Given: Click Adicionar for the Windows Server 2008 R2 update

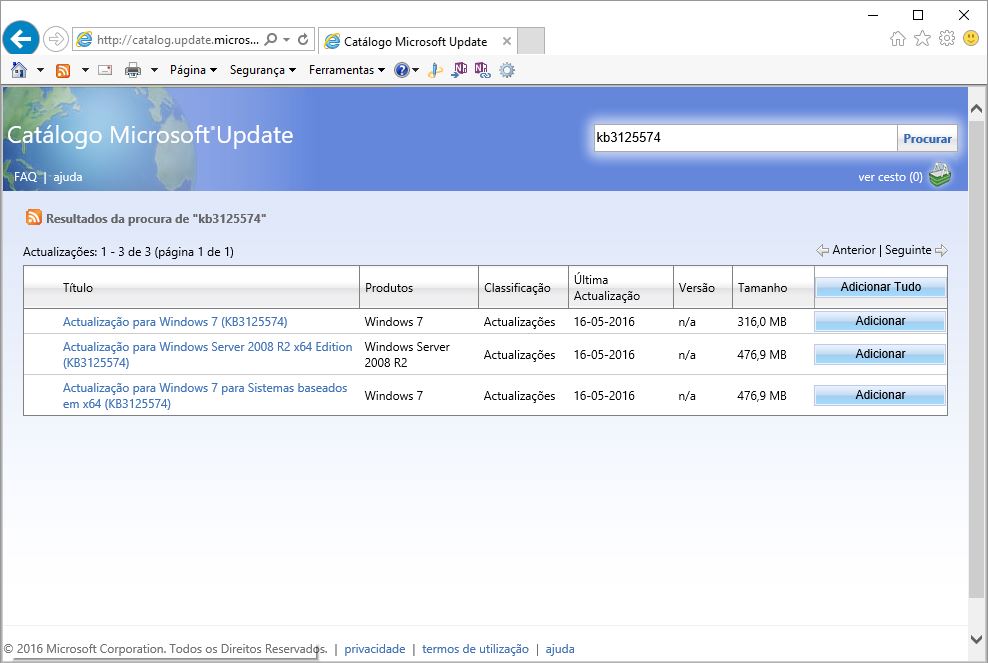Looking at the screenshot, I should pyautogui.click(x=880, y=354).
